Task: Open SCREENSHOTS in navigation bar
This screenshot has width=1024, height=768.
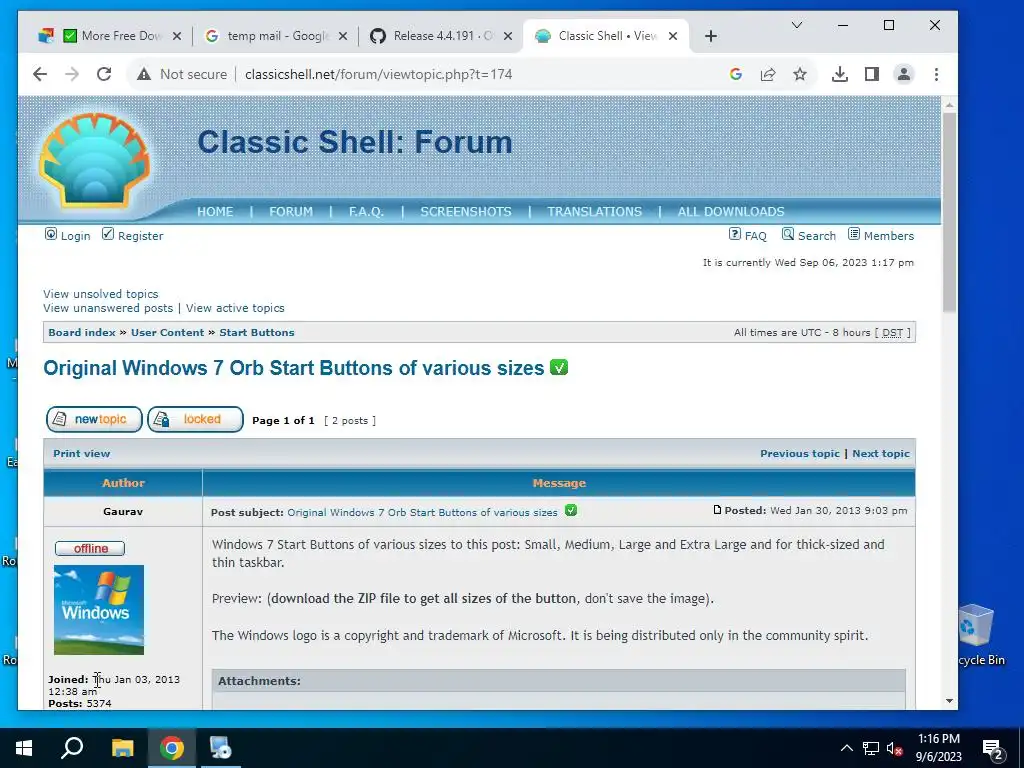Action: [466, 212]
